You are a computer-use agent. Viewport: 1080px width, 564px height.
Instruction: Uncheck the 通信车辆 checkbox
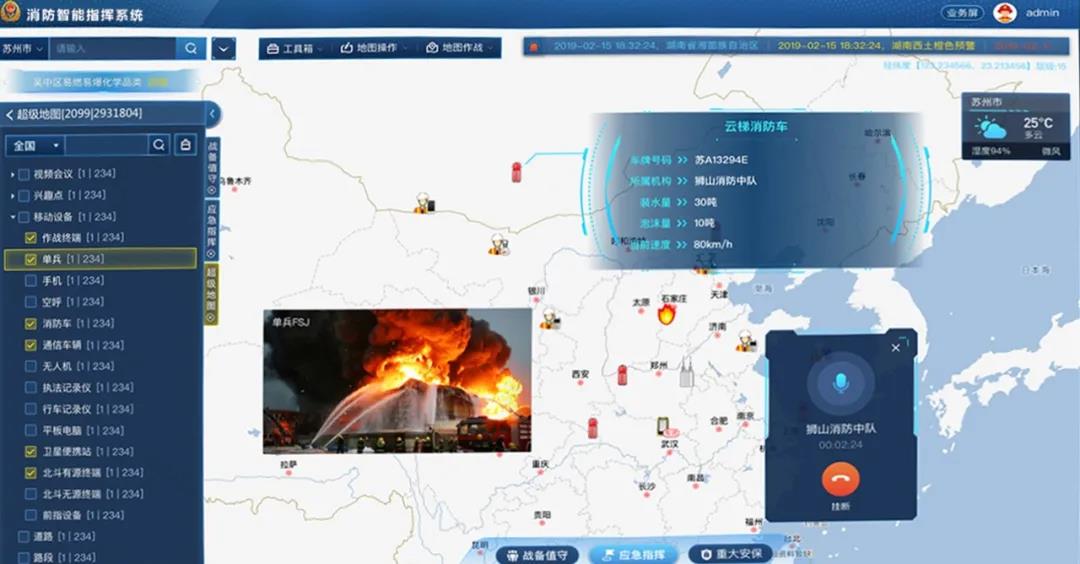coord(31,345)
